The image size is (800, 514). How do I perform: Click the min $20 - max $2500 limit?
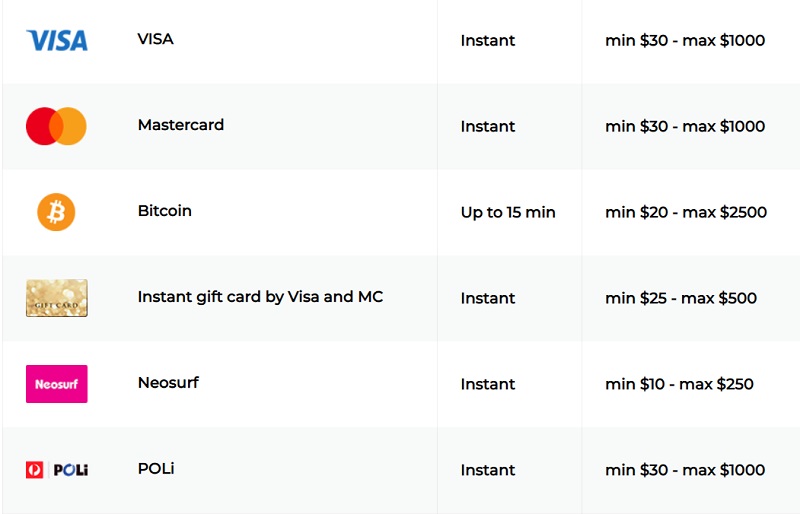coord(686,212)
